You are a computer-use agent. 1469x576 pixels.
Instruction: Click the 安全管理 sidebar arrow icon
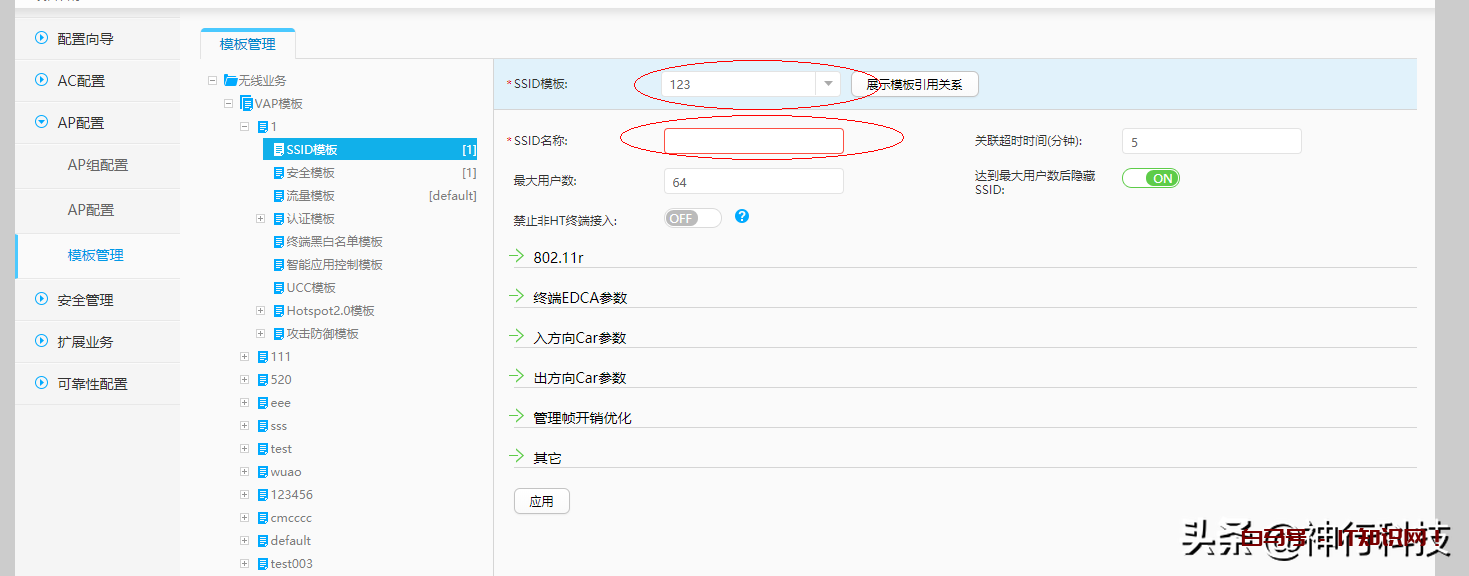point(42,299)
